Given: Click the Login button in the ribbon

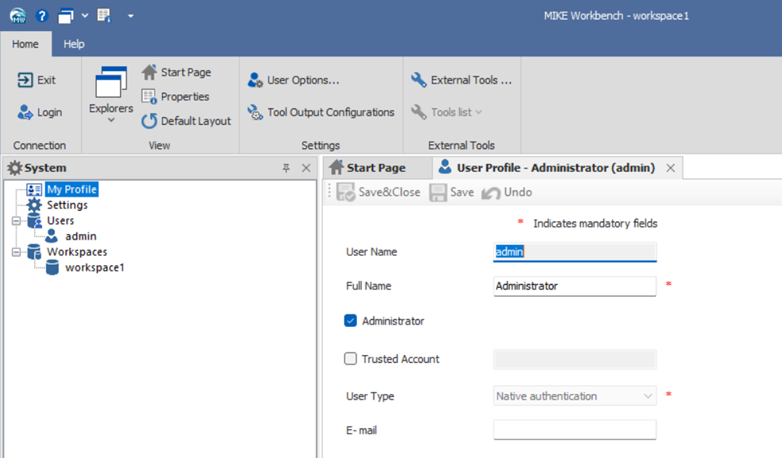Looking at the screenshot, I should tap(40, 112).
